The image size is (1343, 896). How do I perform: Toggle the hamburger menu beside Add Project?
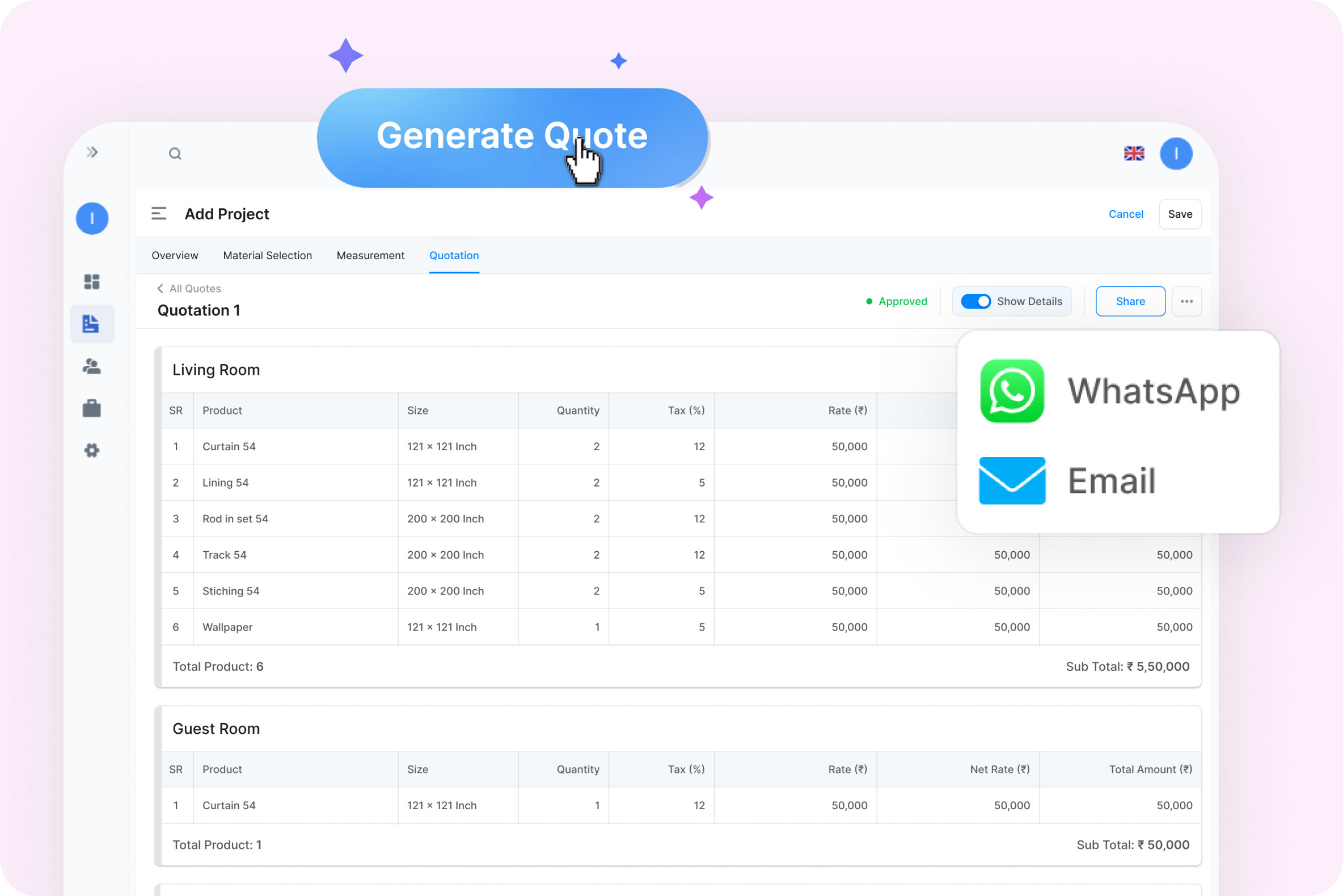coord(159,214)
